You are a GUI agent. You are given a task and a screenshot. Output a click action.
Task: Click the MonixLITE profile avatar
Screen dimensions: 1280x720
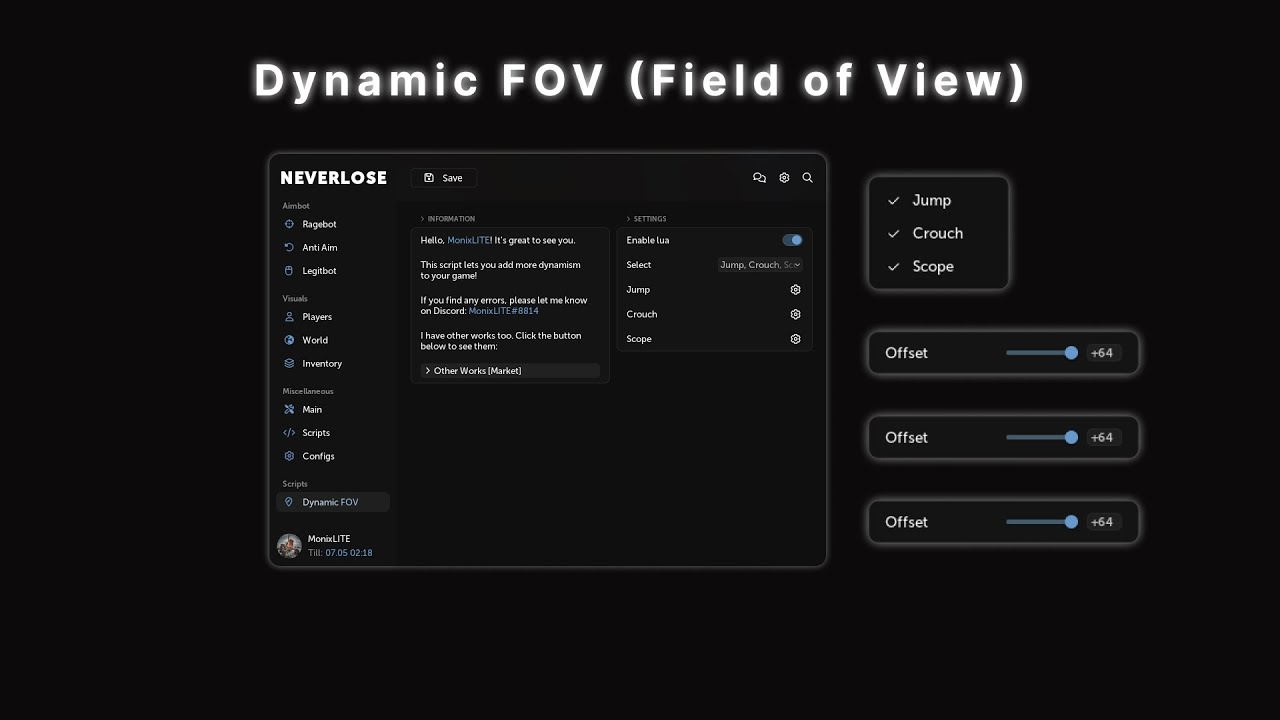pyautogui.click(x=289, y=546)
